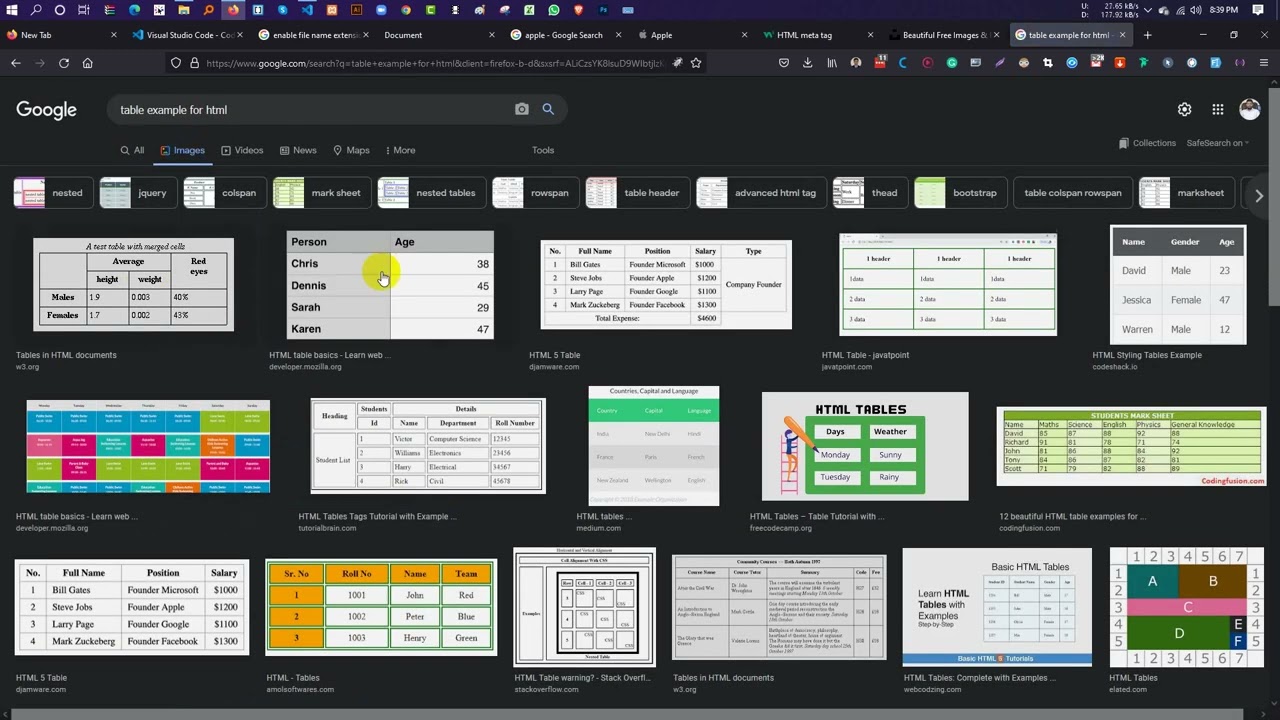The width and height of the screenshot is (1280, 720).
Task: Click the javatpoint.com source label
Action: click(x=847, y=367)
